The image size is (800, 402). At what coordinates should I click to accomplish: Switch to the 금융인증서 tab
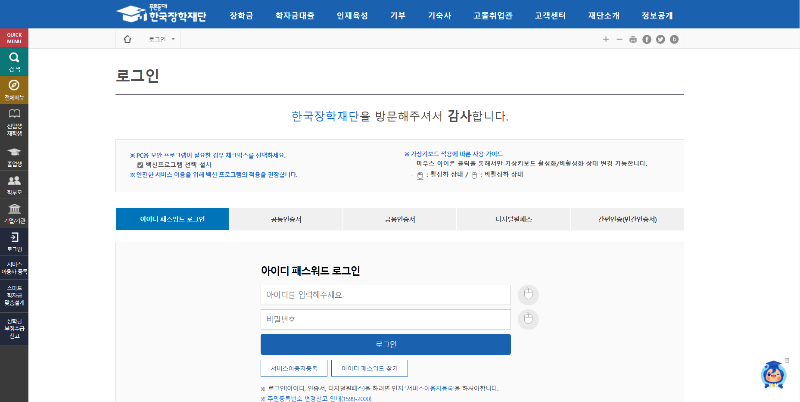click(x=400, y=219)
